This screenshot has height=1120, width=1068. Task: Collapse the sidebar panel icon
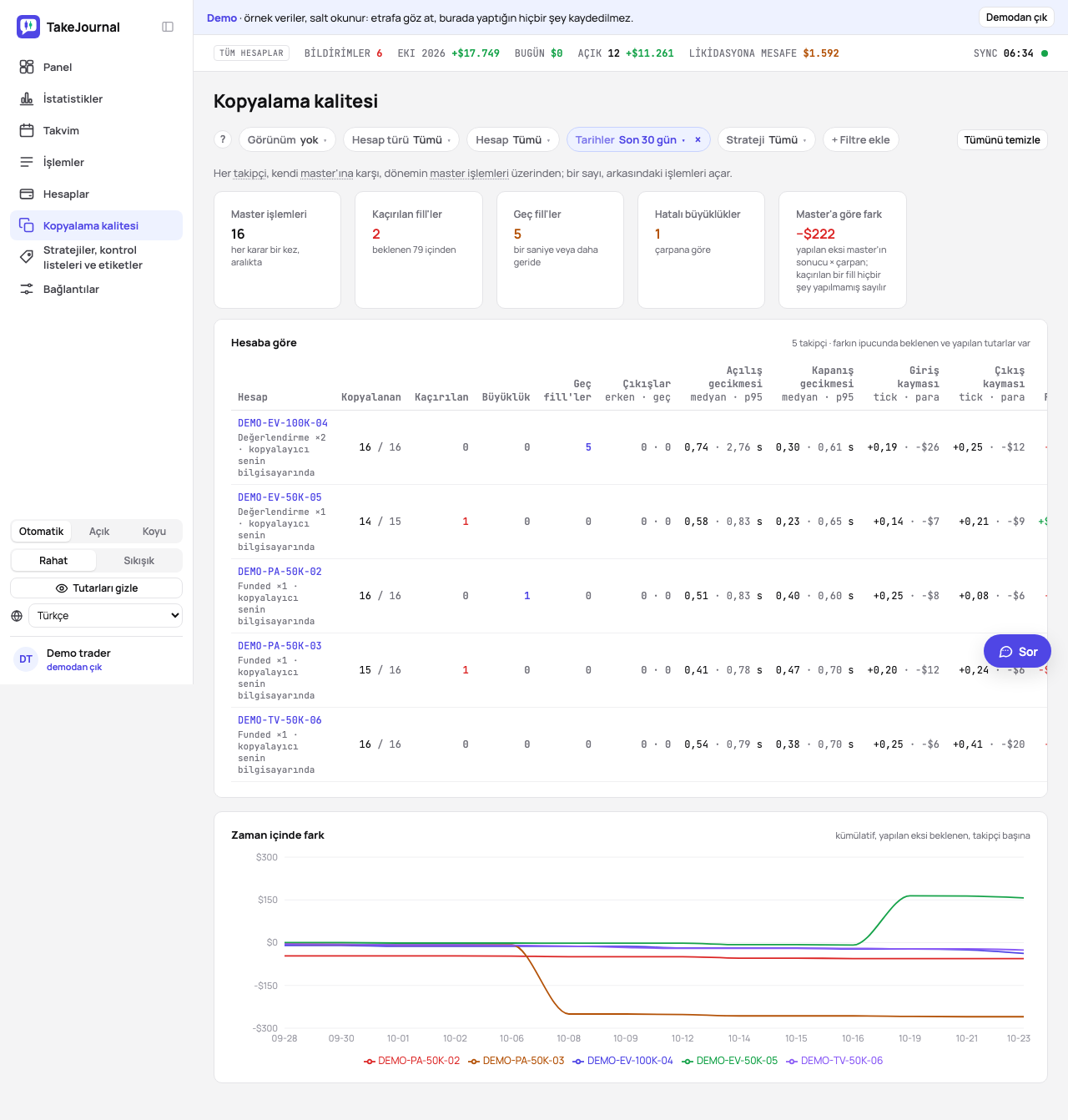(168, 27)
